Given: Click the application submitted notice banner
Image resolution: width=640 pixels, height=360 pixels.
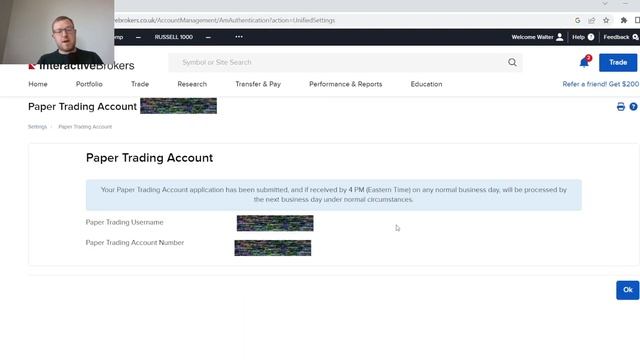Looking at the screenshot, I should [x=333, y=195].
